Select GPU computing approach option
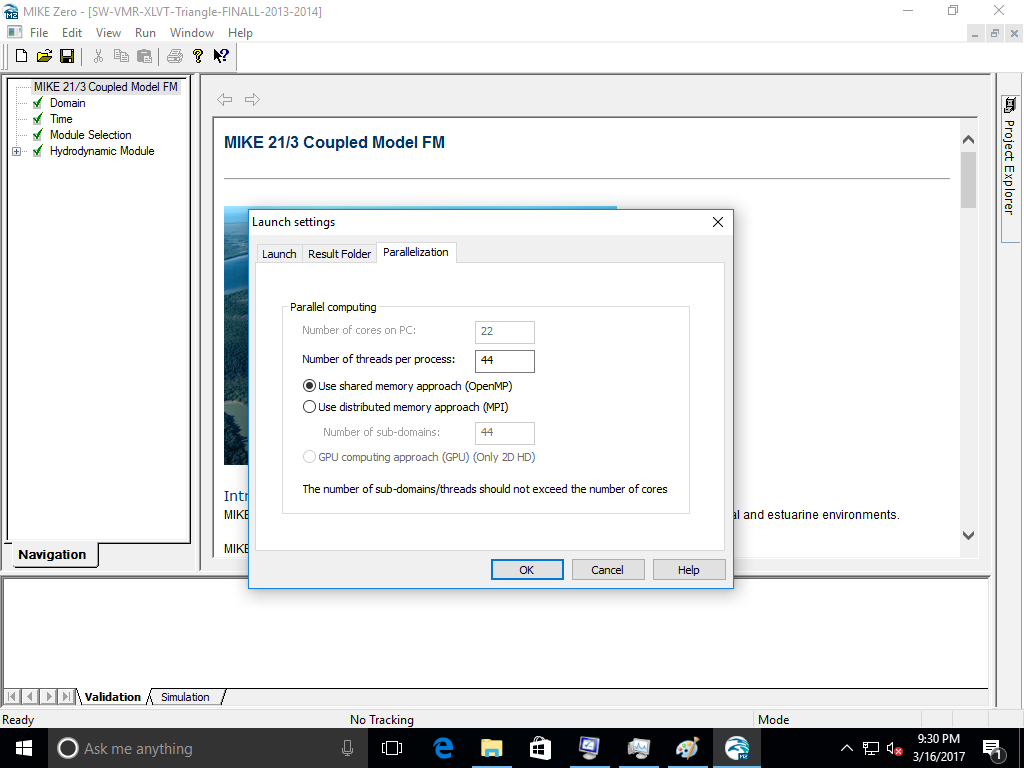This screenshot has height=768, width=1024. click(310, 457)
